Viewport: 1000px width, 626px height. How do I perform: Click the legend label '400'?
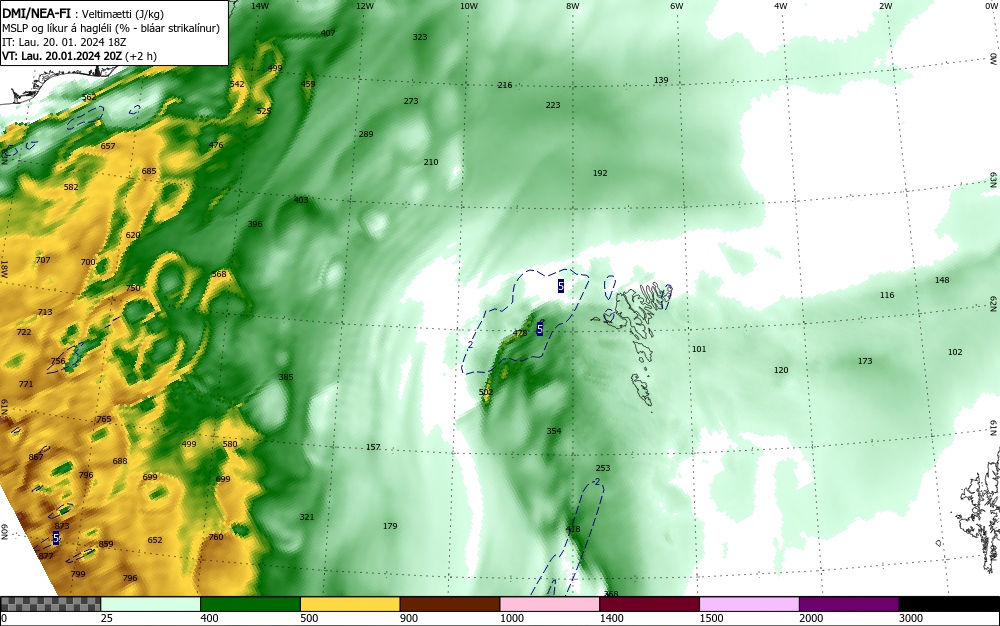pos(209,618)
